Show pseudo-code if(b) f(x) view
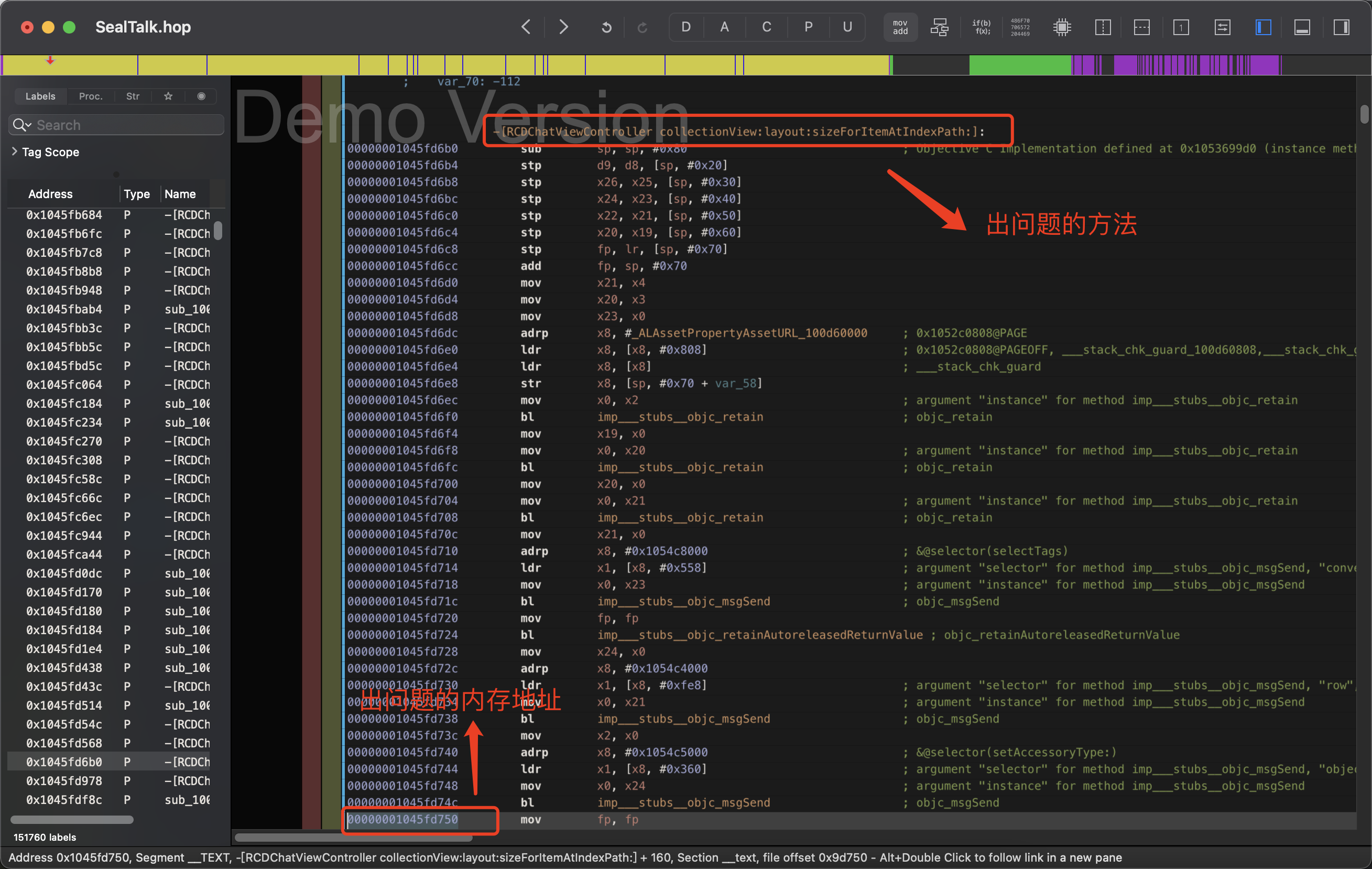 pyautogui.click(x=981, y=27)
